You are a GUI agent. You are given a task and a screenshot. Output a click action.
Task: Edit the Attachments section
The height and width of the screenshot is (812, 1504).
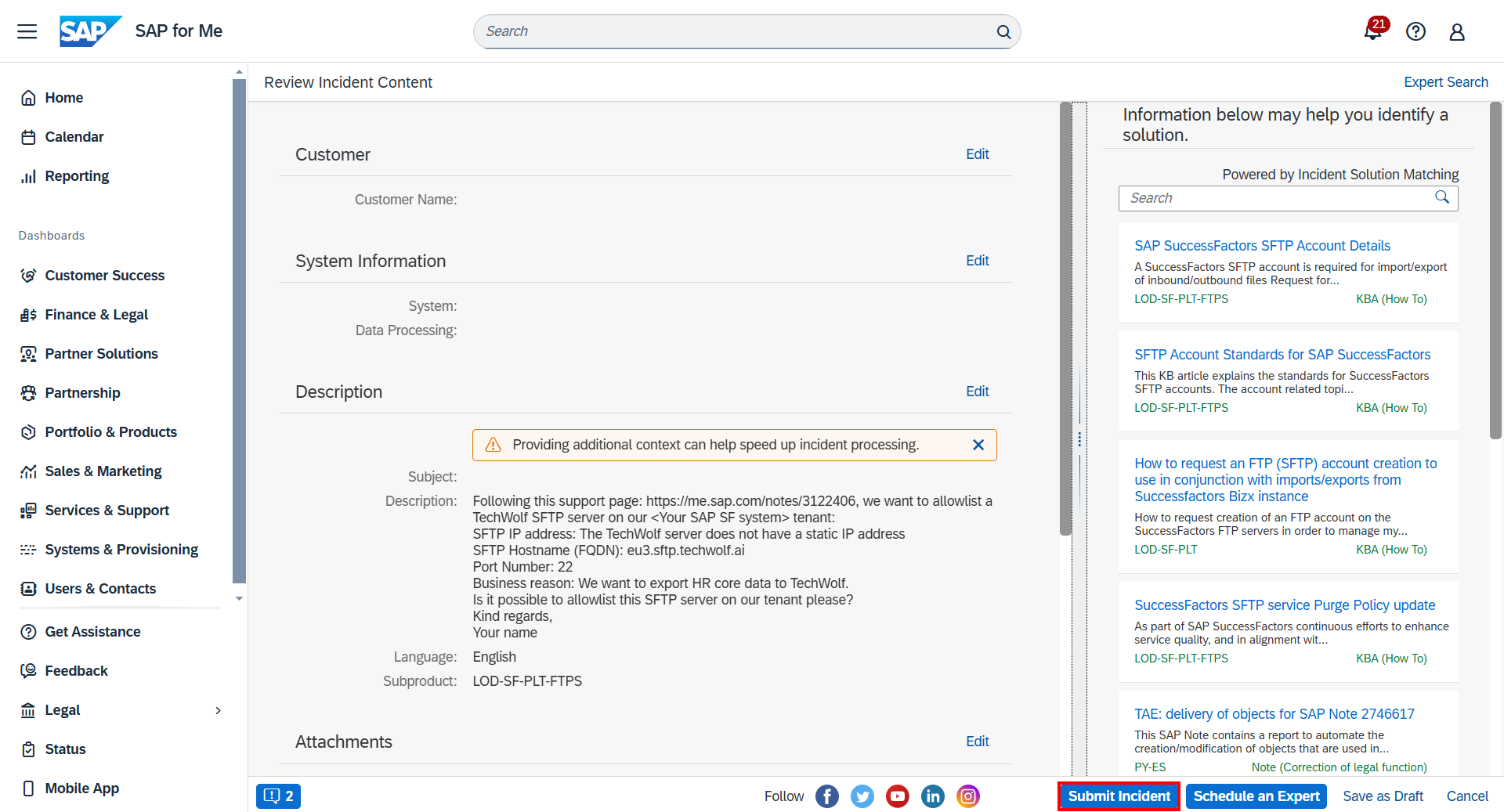coord(977,742)
